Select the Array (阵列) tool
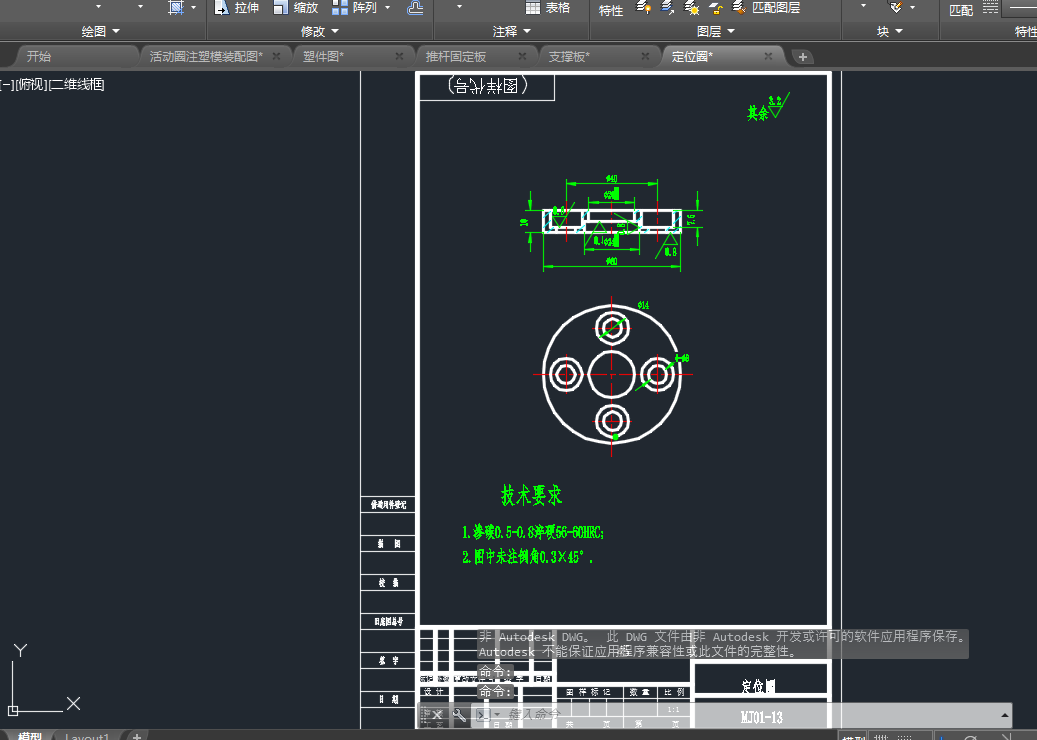The width and height of the screenshot is (1037, 740). (x=354, y=7)
